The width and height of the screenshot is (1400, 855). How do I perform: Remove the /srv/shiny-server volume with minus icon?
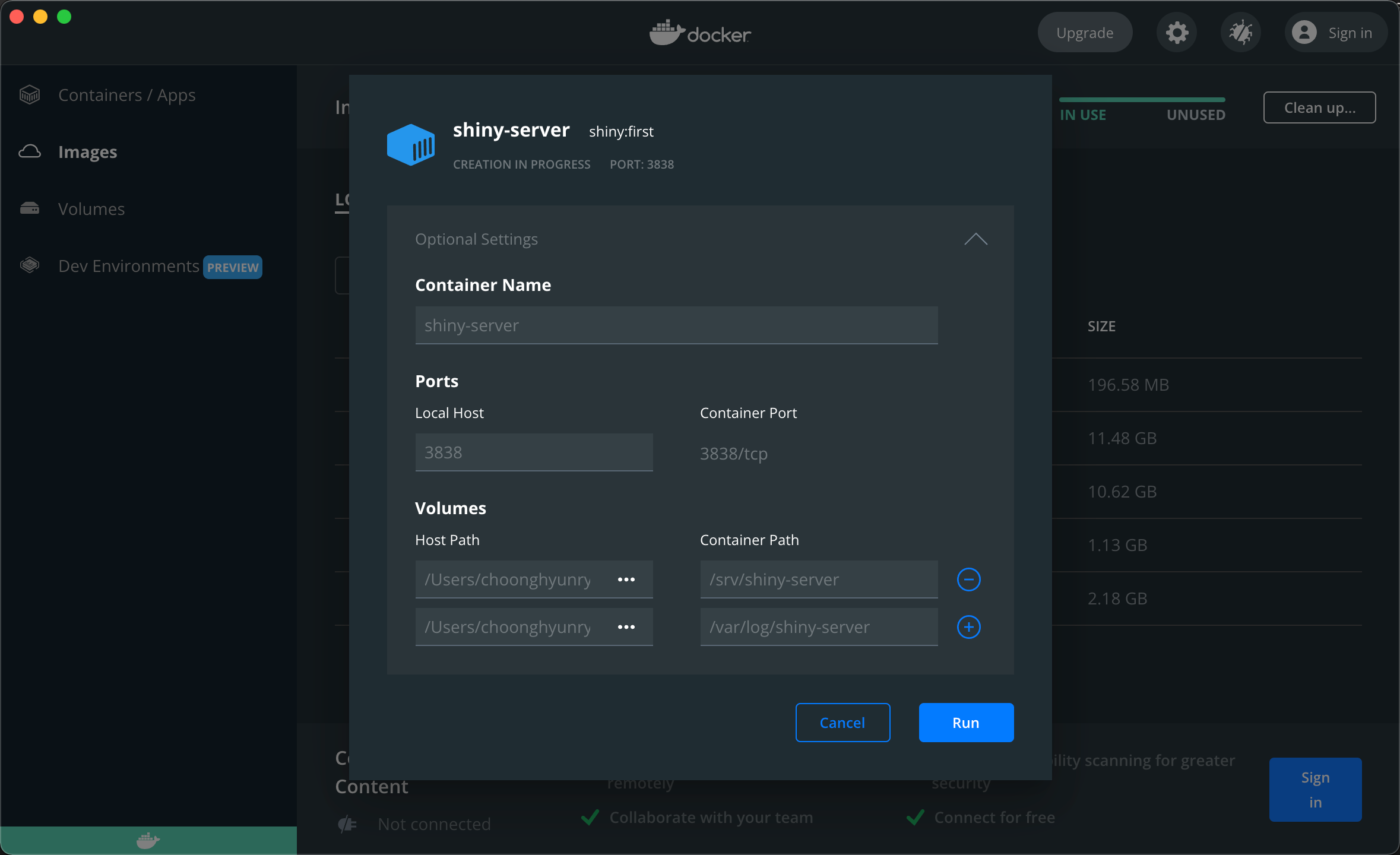(969, 579)
